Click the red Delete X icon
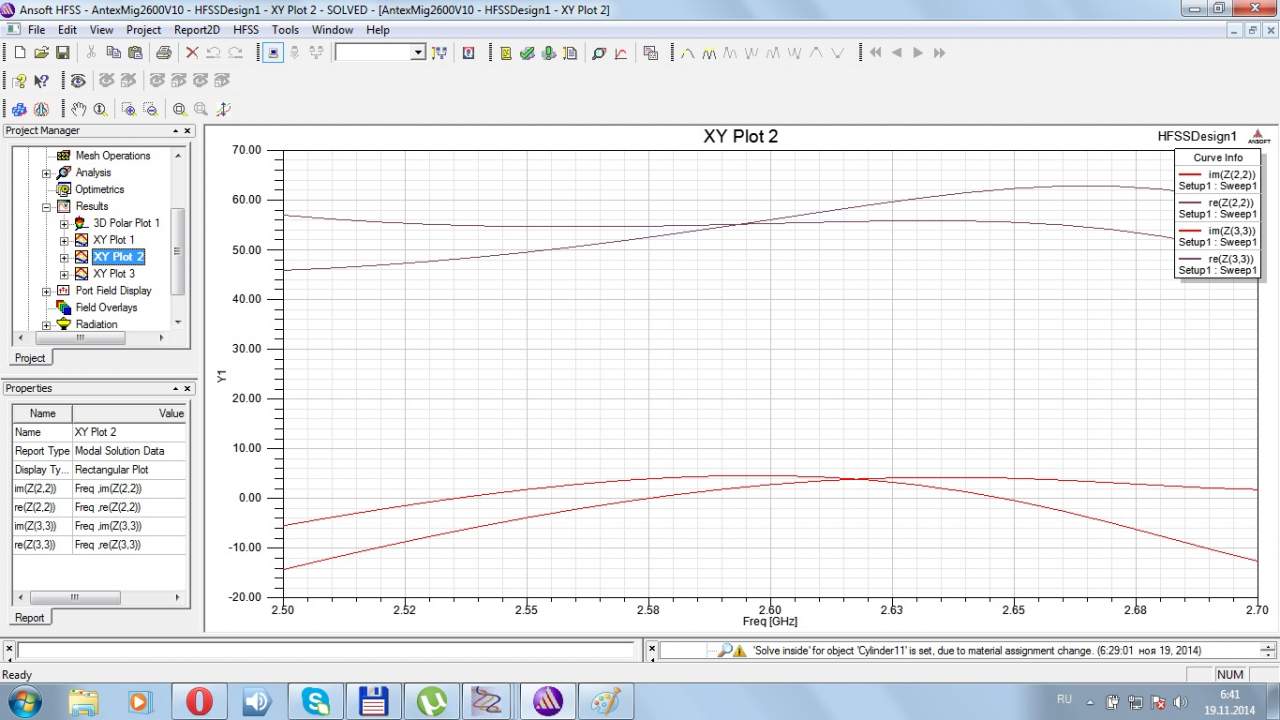This screenshot has height=720, width=1280. 192,53
